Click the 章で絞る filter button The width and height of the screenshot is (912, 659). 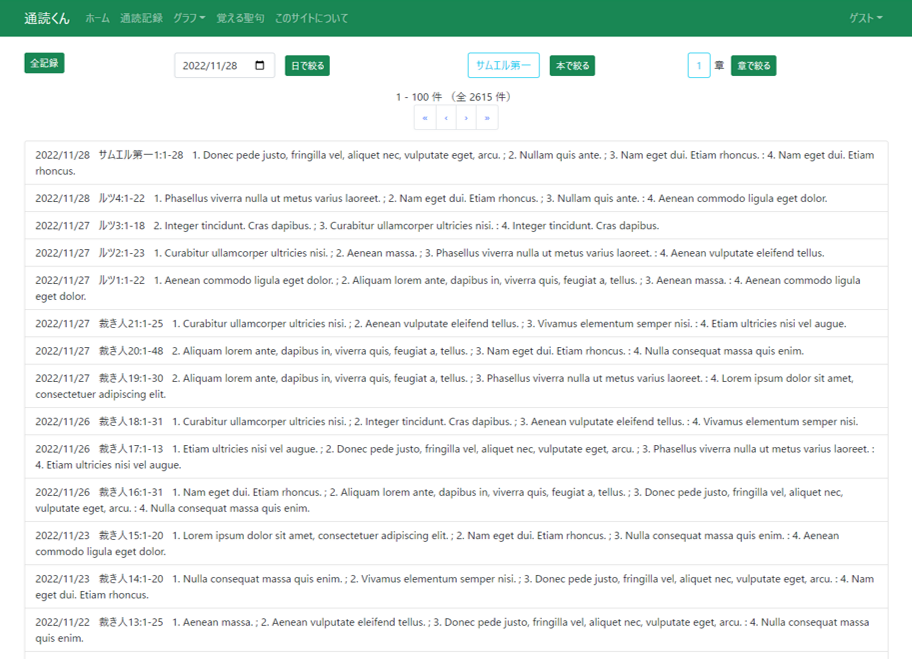753,66
